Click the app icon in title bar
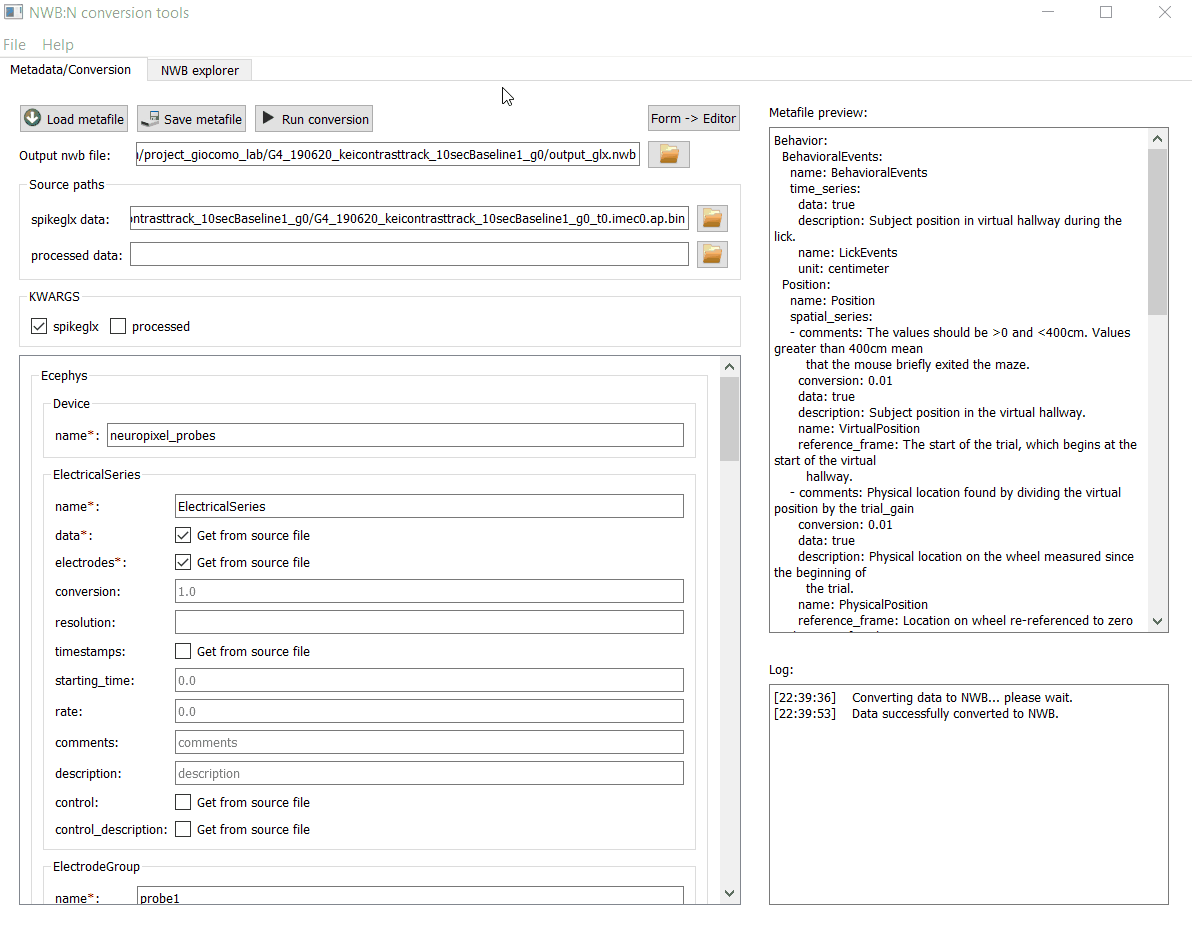1192x927 pixels. click(13, 12)
